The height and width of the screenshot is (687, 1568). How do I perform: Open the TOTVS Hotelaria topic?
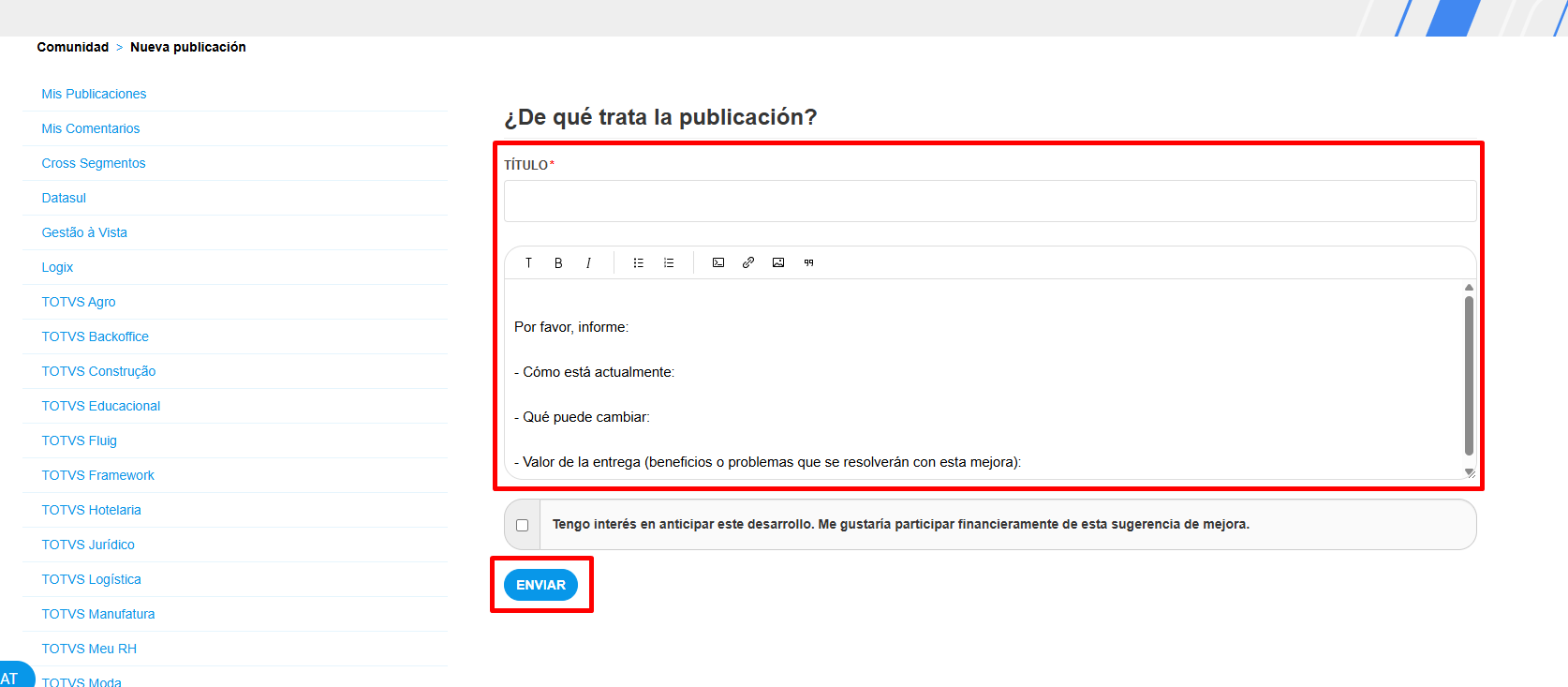(x=92, y=510)
